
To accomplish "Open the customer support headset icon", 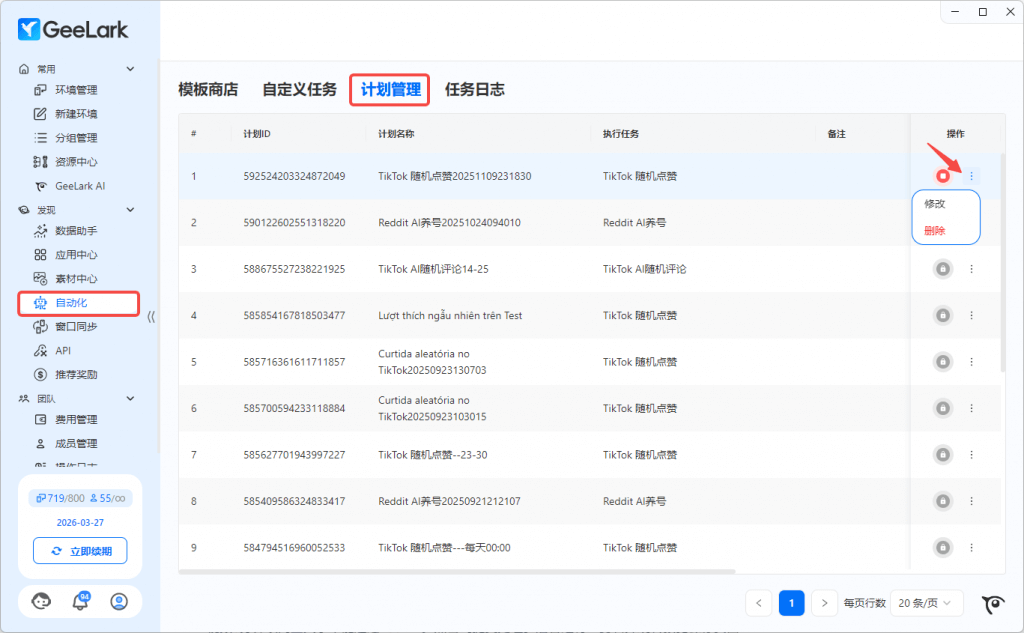I will point(42,601).
